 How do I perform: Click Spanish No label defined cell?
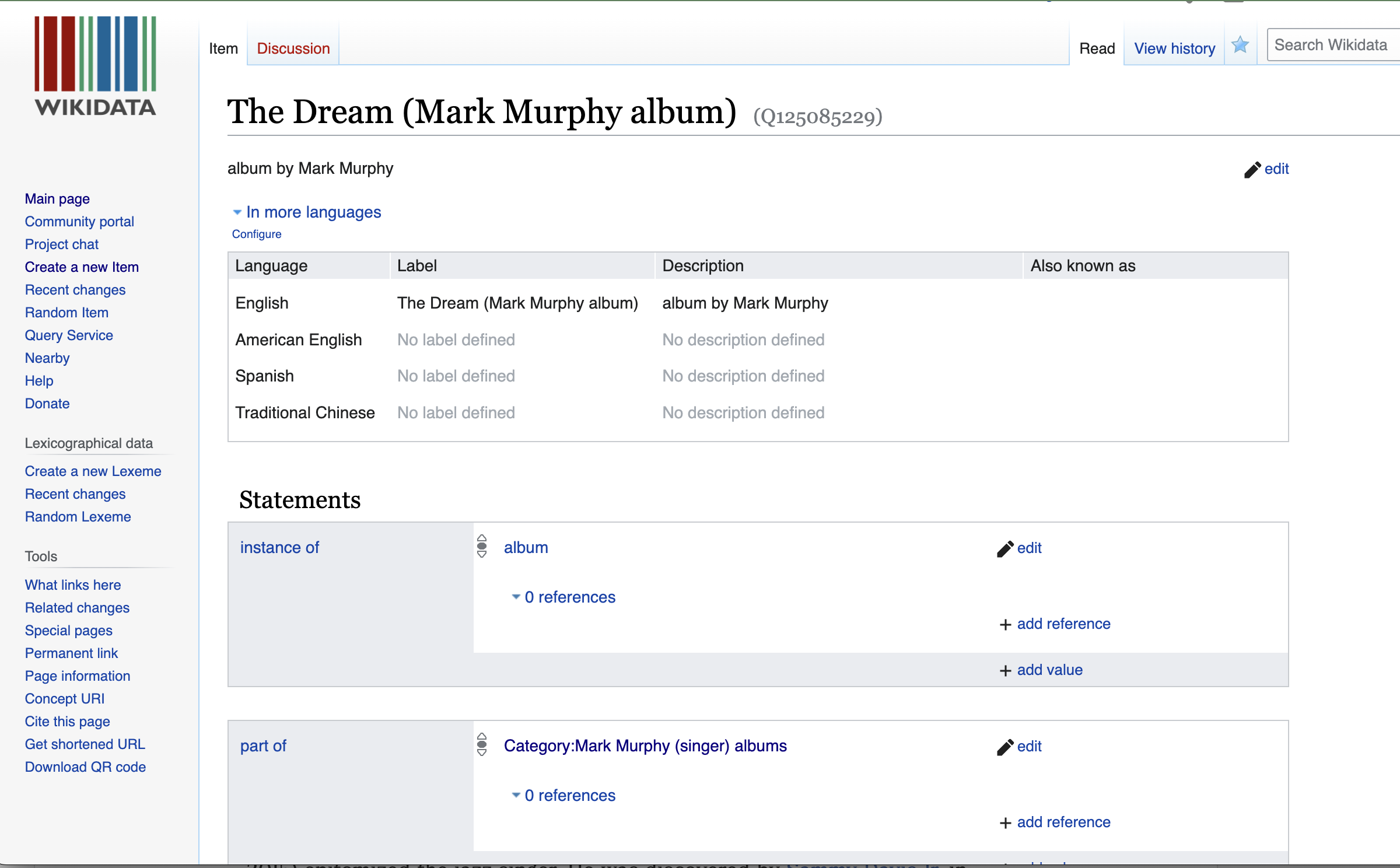coord(456,376)
